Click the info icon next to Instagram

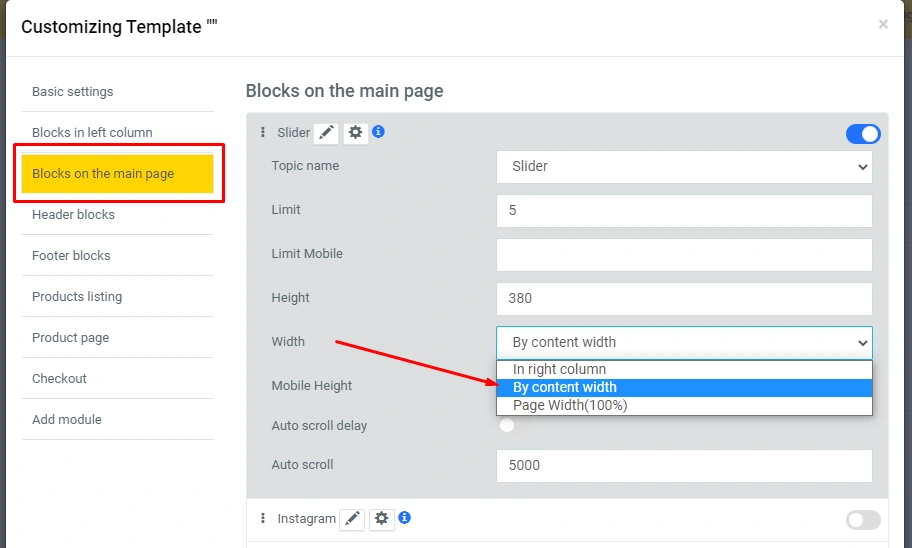coord(405,518)
